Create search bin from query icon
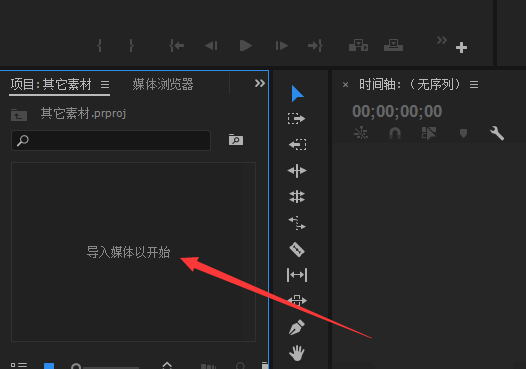This screenshot has height=369, width=526. (236, 139)
